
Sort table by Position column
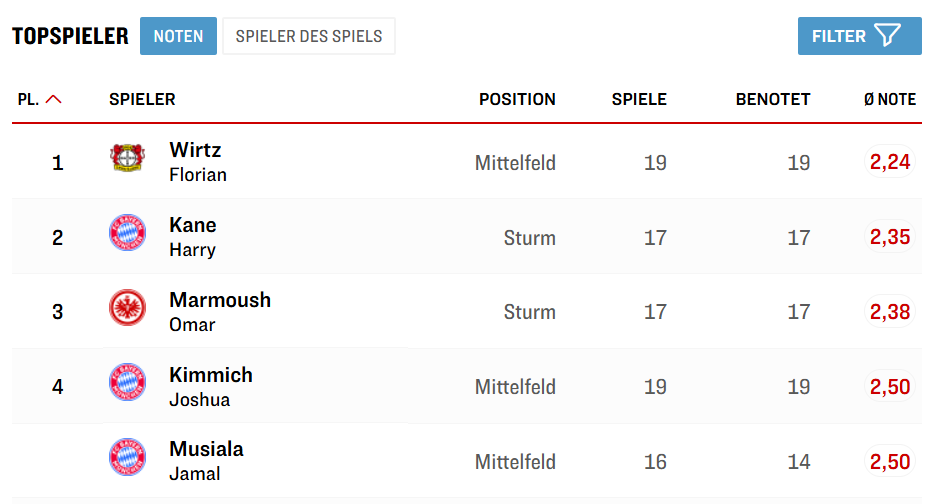click(x=517, y=99)
